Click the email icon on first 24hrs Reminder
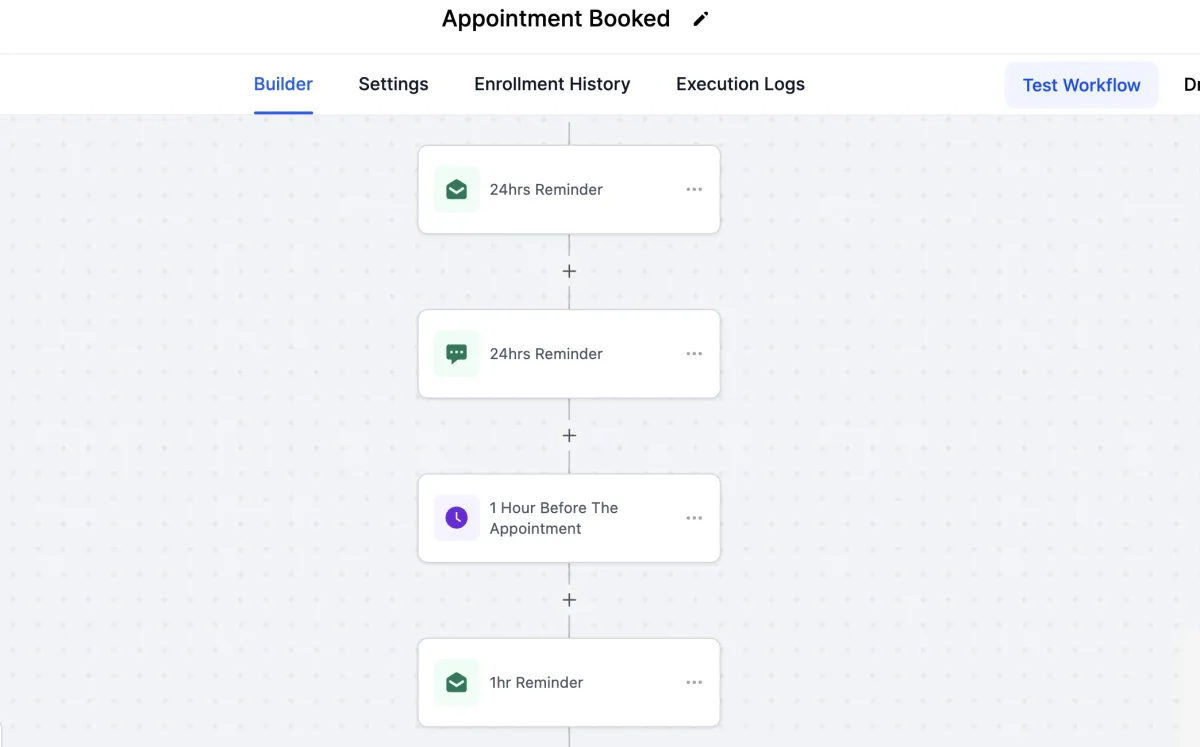Screen dimensions: 1200x747 click(x=456, y=190)
